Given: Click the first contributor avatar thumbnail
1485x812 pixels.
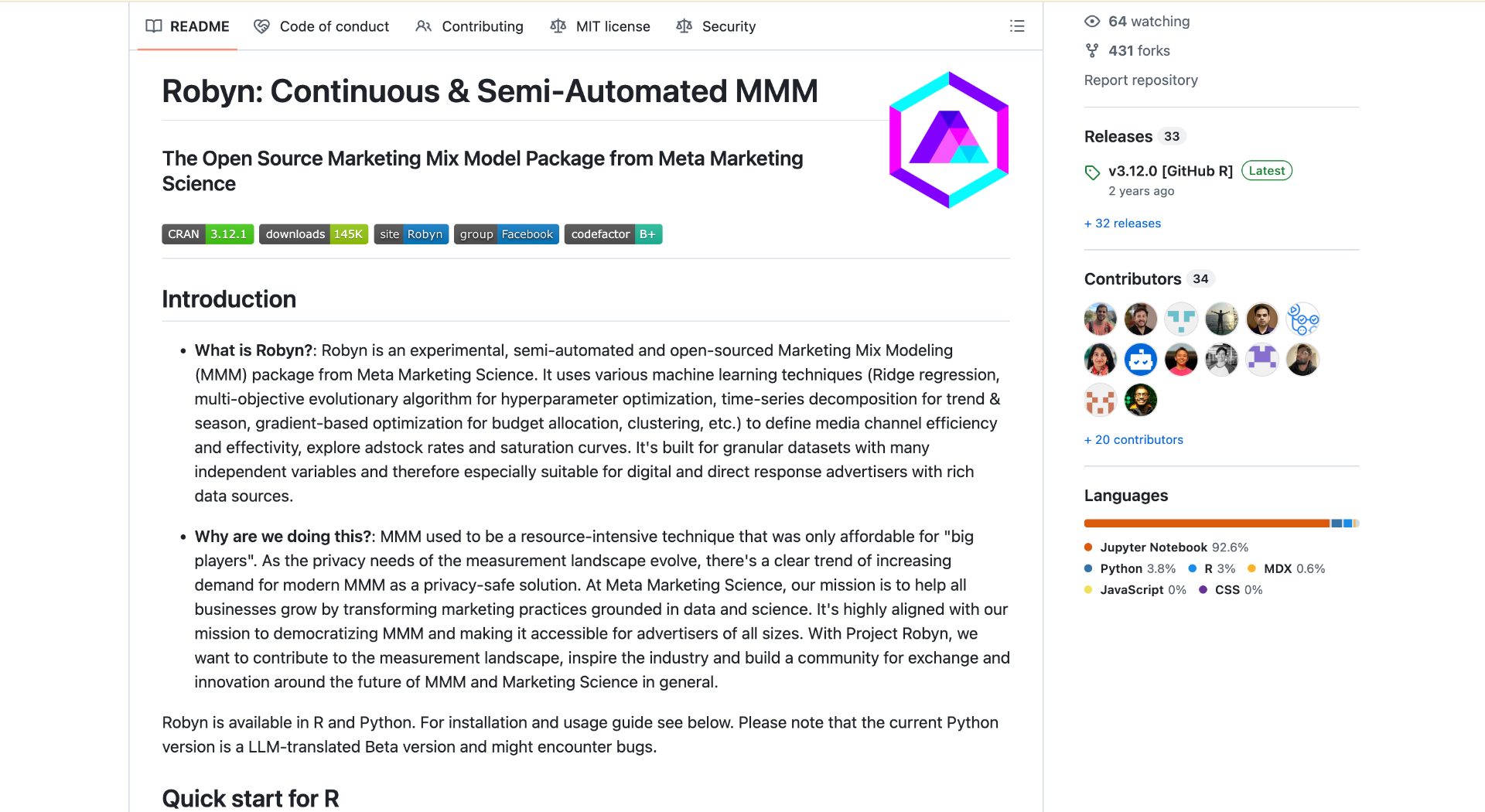Looking at the screenshot, I should 1100,319.
